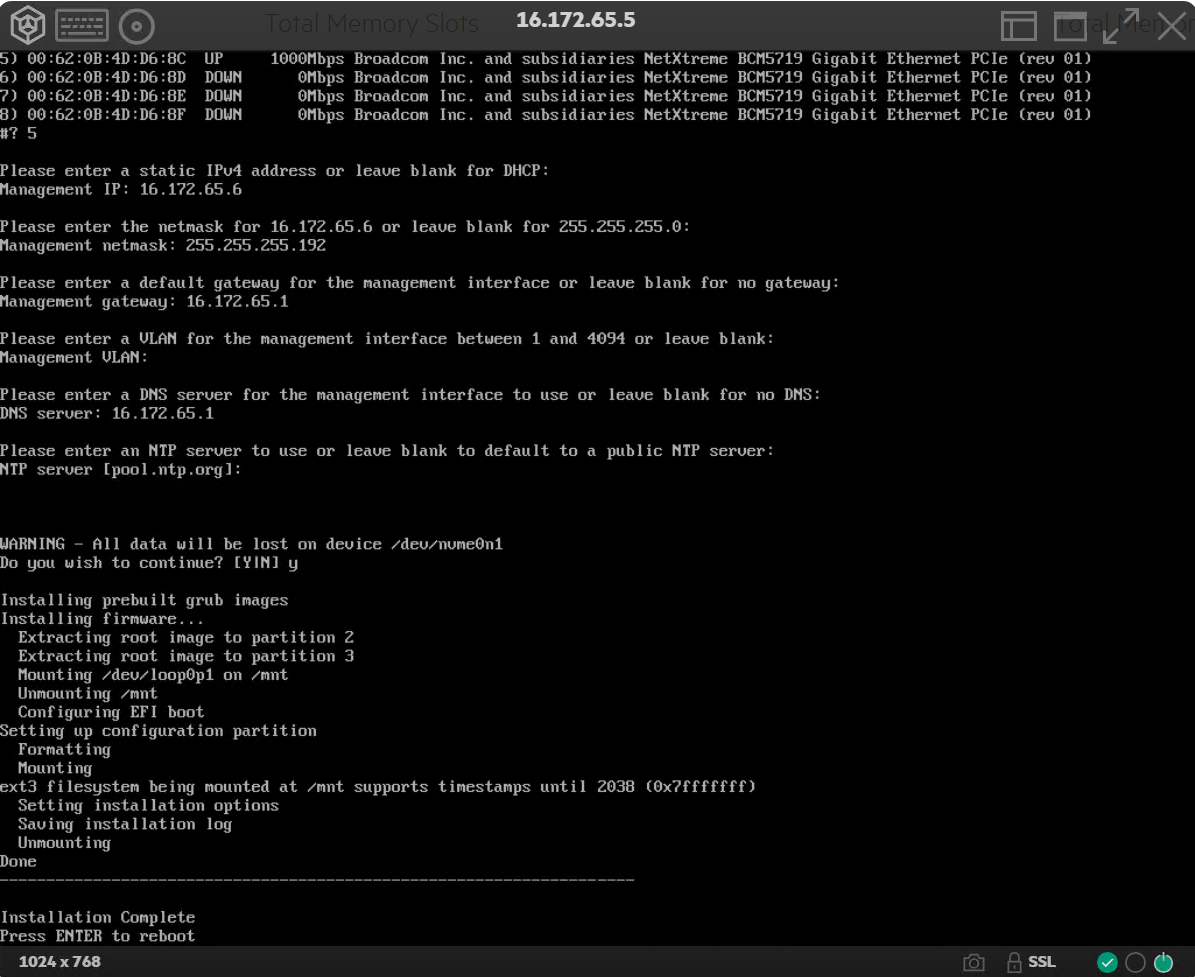1195x977 pixels.
Task: Click the 1024 x 768 resolution label
Action: click(x=59, y=962)
